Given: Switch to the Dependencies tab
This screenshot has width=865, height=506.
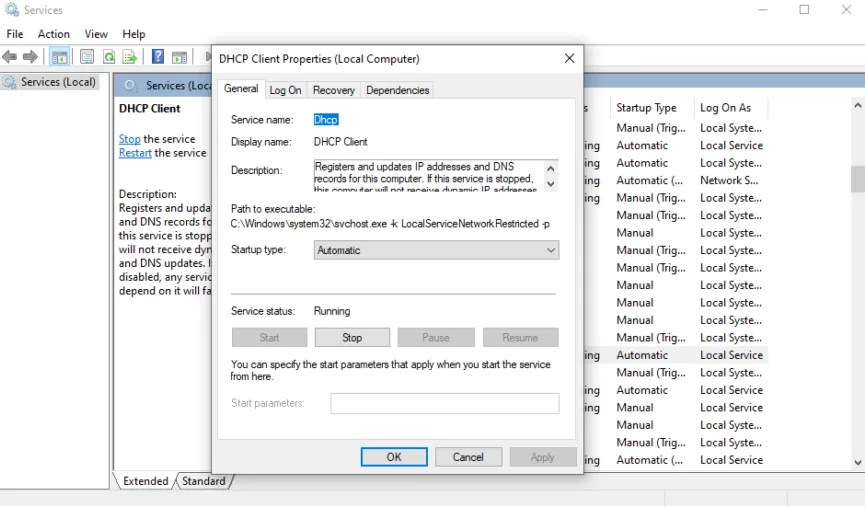Looking at the screenshot, I should (397, 90).
